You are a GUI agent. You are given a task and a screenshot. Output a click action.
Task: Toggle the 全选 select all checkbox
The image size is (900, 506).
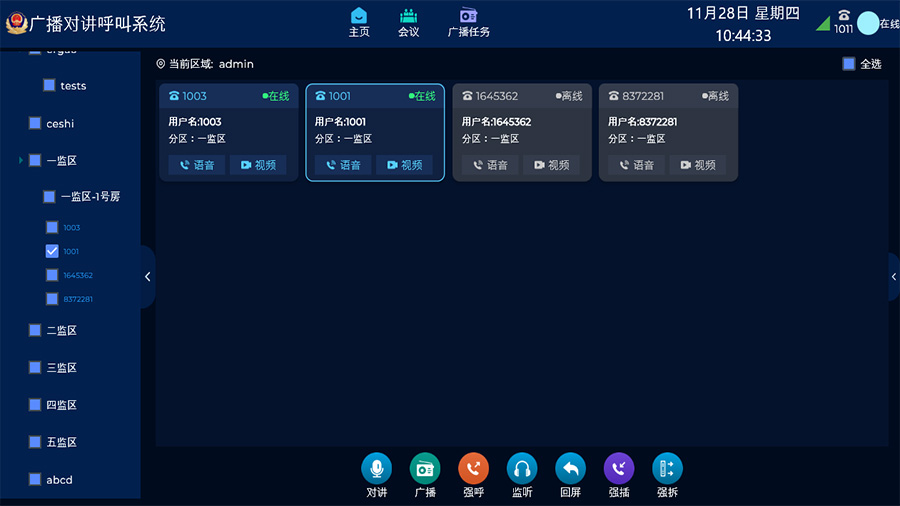click(849, 64)
